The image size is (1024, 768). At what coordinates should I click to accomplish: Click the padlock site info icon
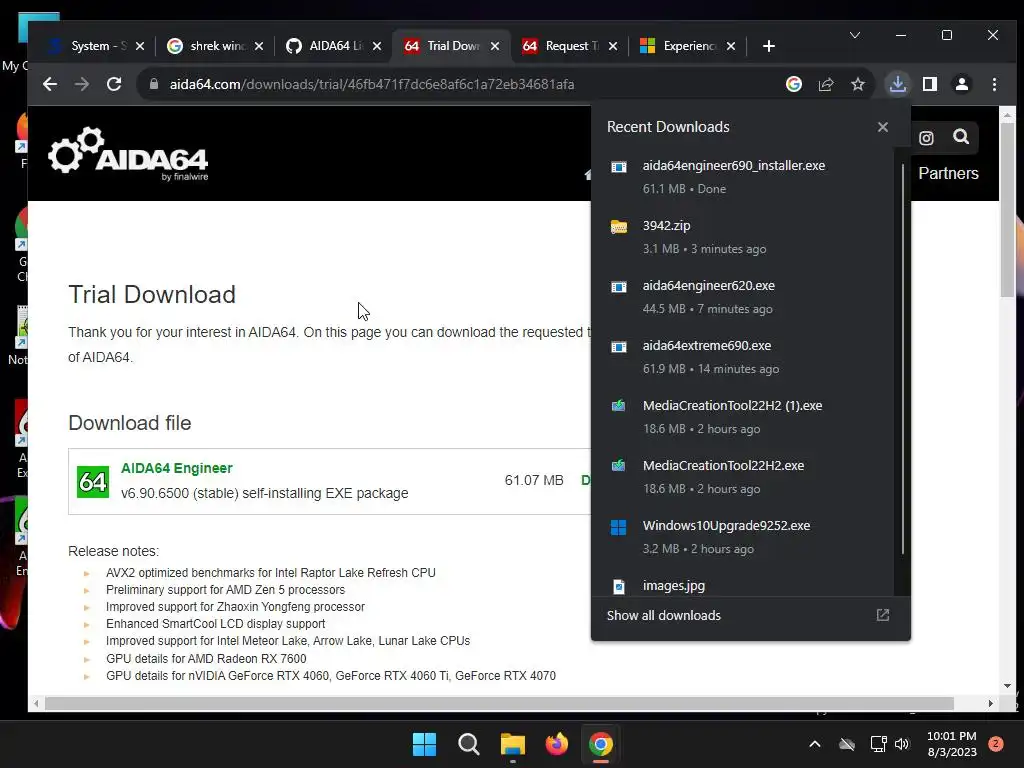(154, 84)
